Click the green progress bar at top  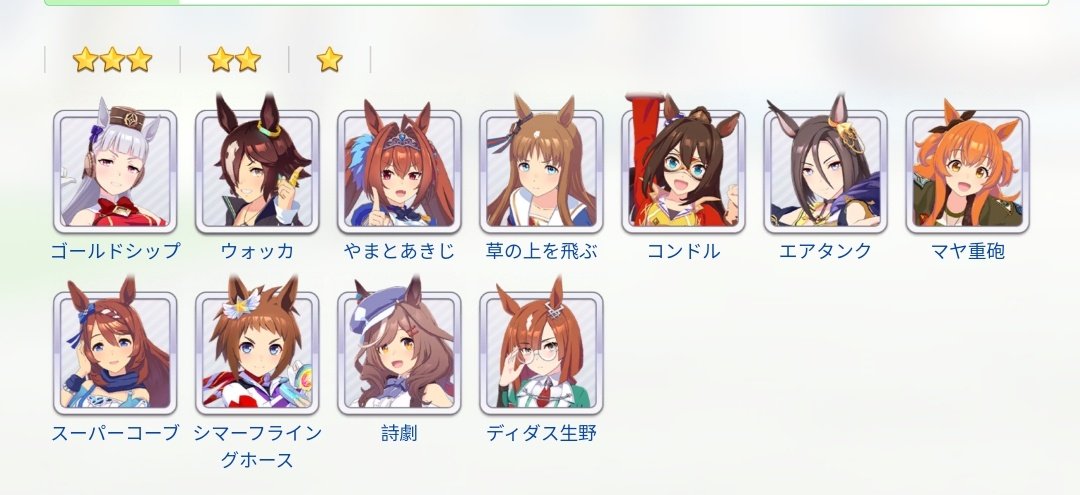(546, 2)
